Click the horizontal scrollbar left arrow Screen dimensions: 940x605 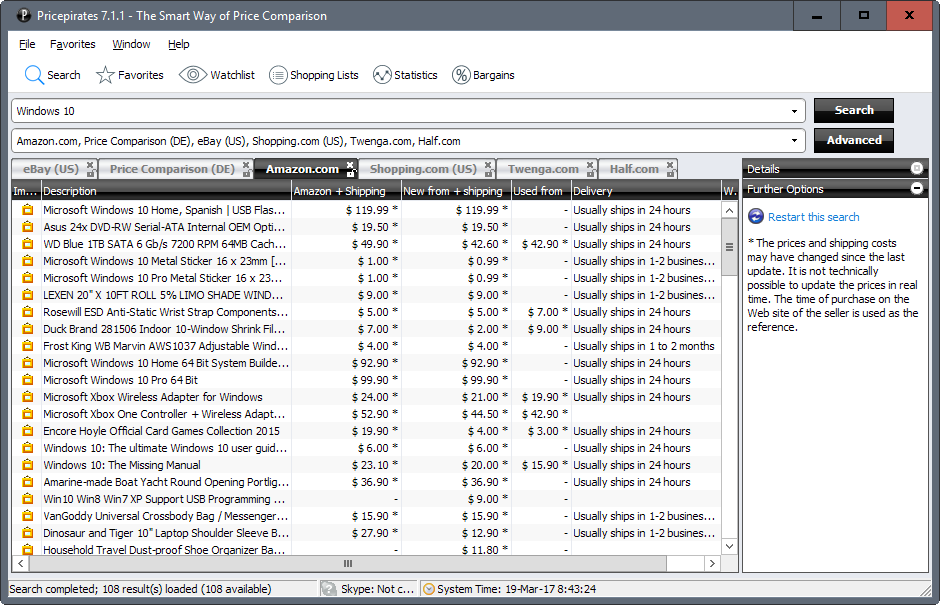20,563
